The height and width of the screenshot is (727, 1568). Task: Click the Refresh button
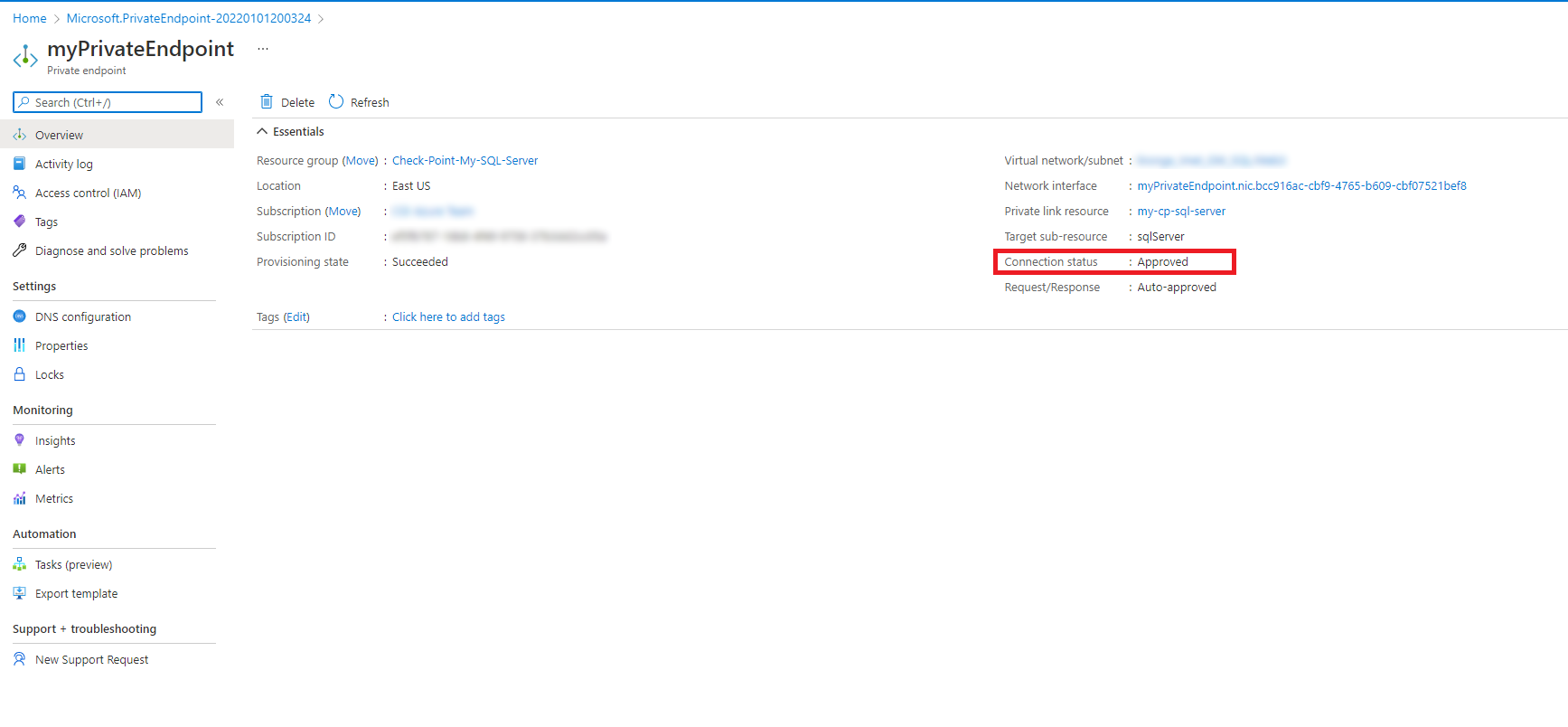[x=359, y=102]
